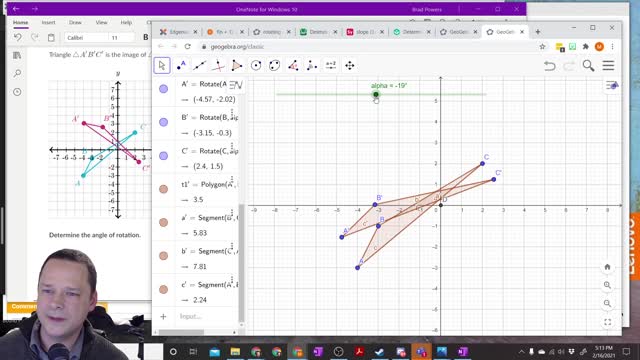Toggle visibility of b' Segment
Image resolution: width=640 pixels, height=360 pixels.
tap(163, 256)
